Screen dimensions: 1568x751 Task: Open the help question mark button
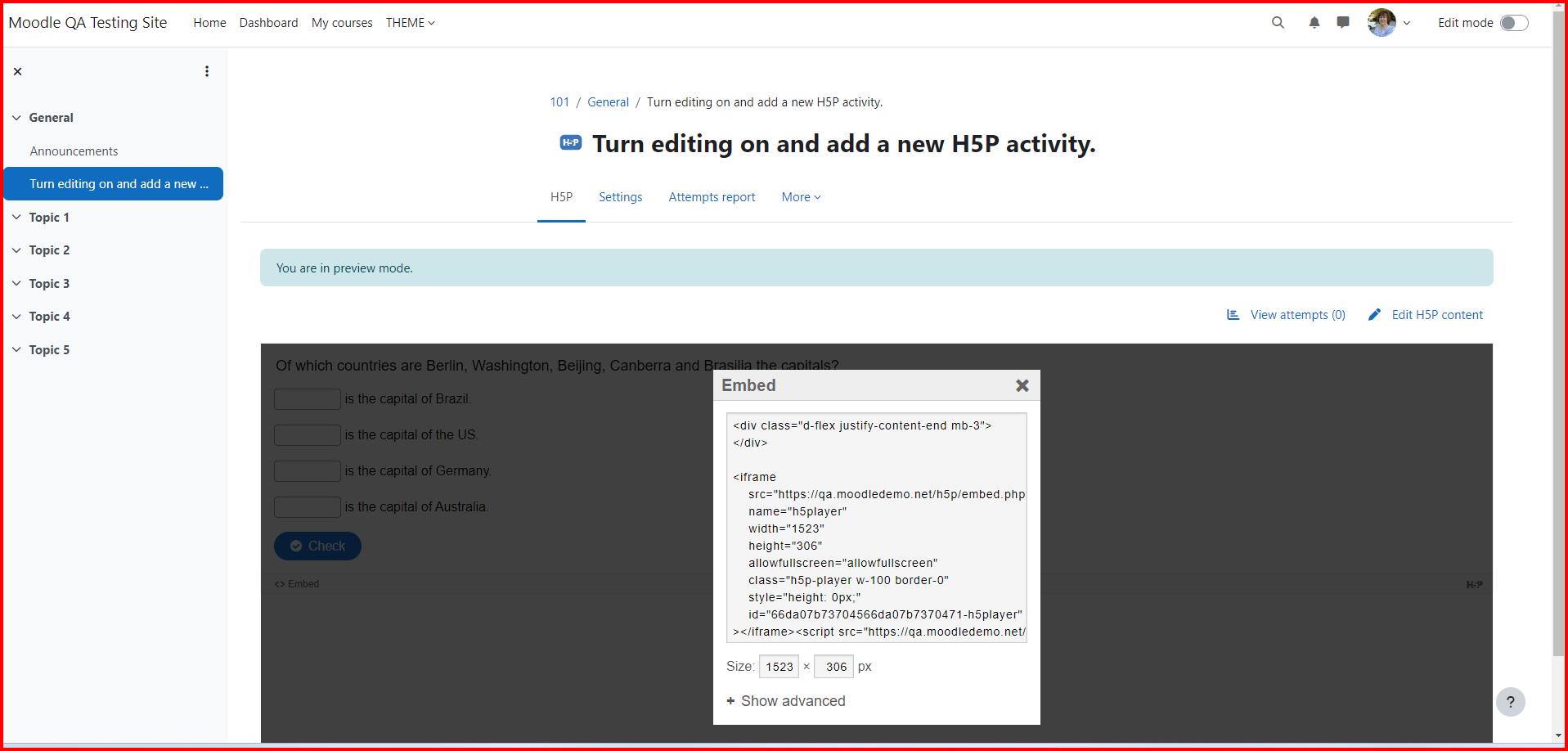[1511, 702]
